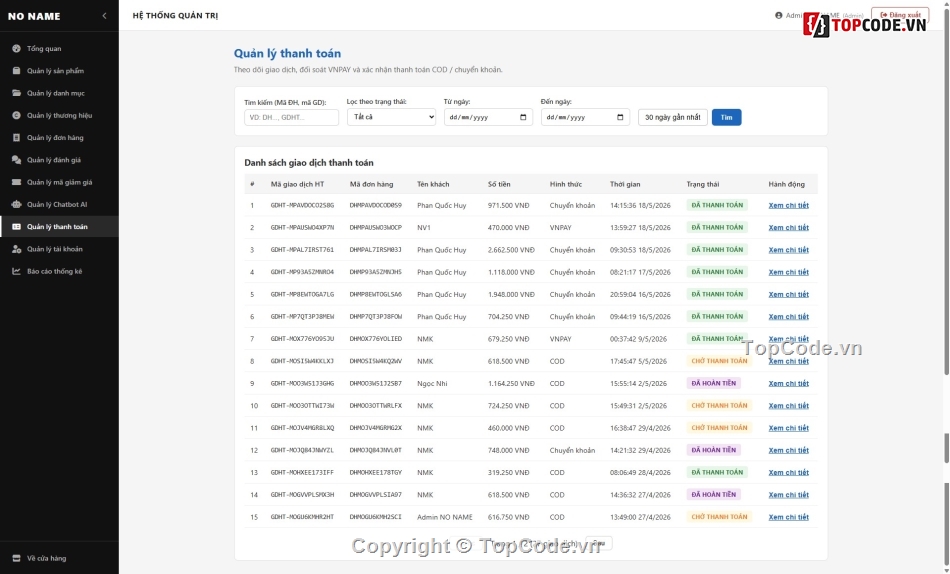The image size is (950, 574).
Task: Open Xem chi tiết for GDHT-MPAVDOC02S8G
Action: tap(788, 205)
